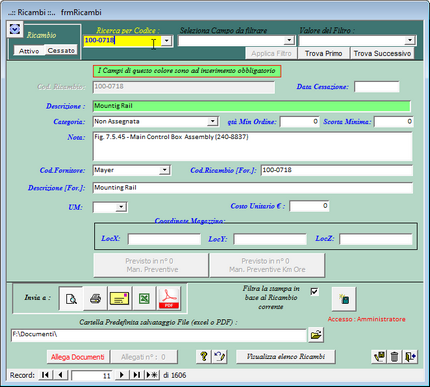Export to PDF via the Acrobat icon

point(169,298)
